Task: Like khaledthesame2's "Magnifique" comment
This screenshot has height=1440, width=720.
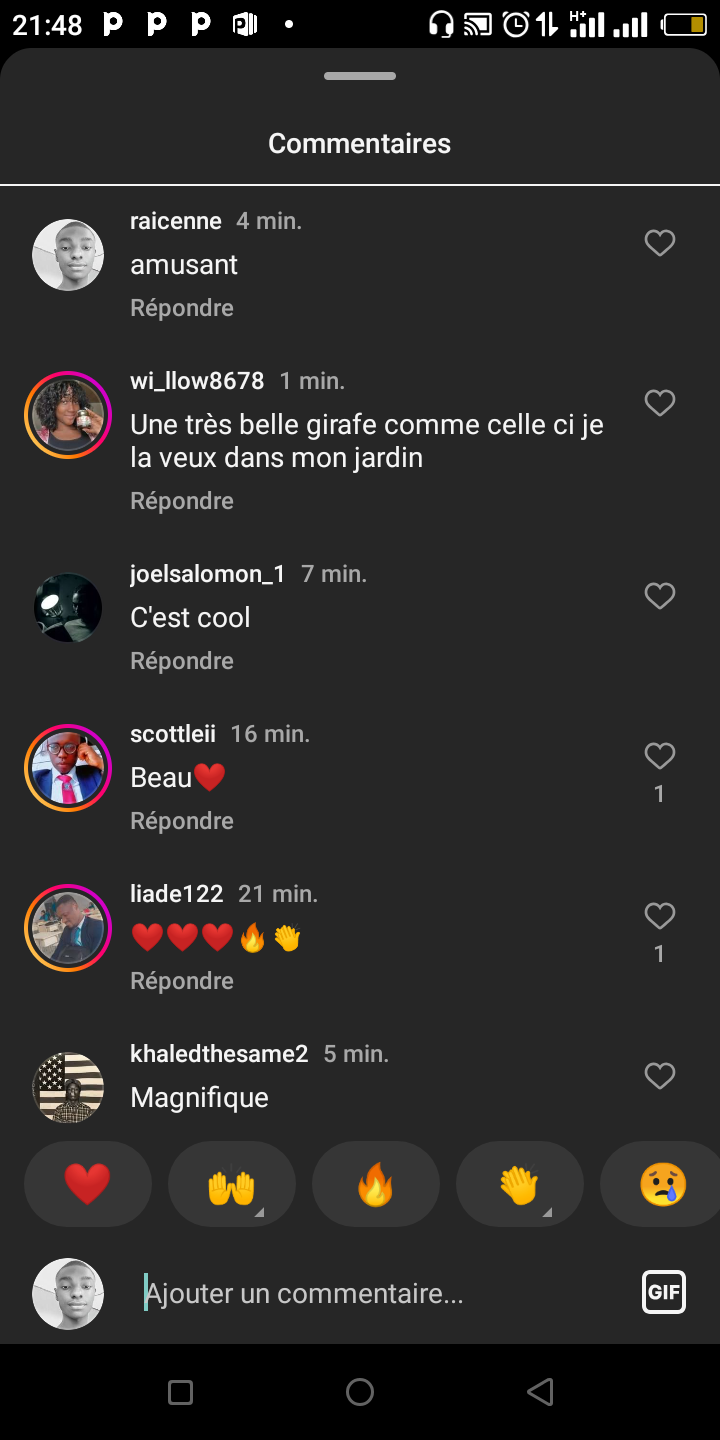Action: click(x=659, y=1076)
